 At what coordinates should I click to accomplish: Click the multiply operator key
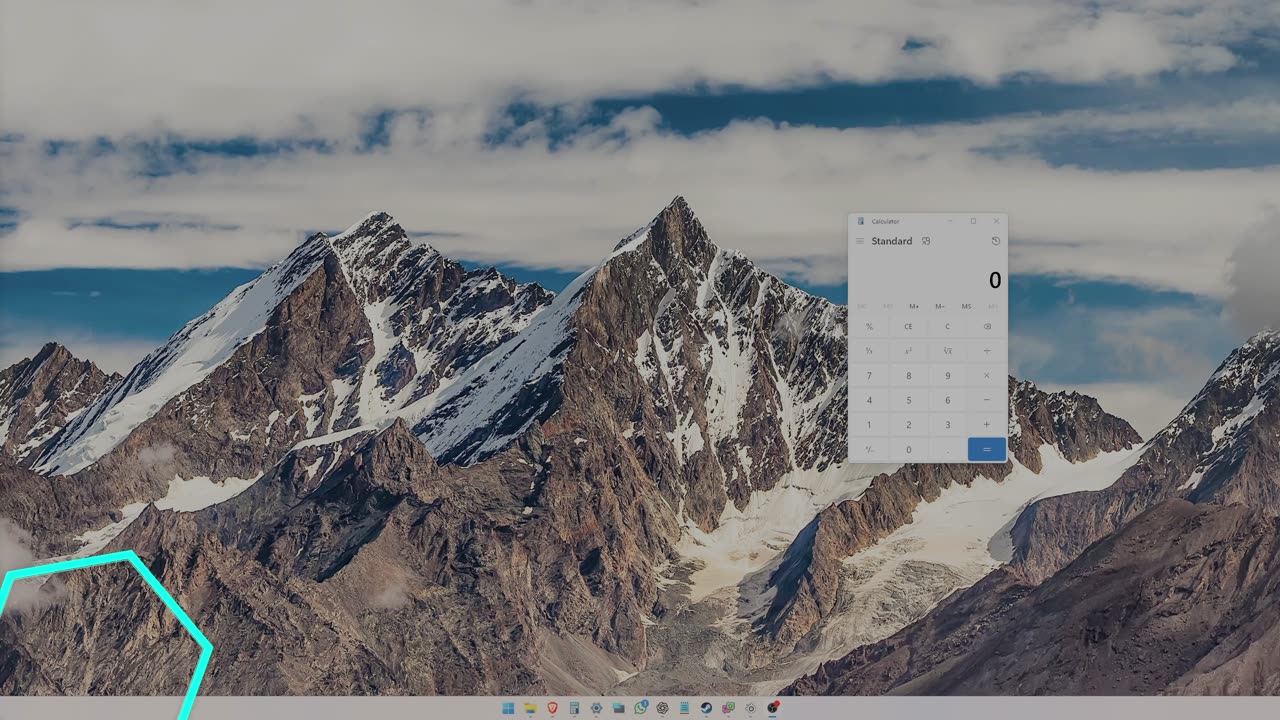coord(987,375)
